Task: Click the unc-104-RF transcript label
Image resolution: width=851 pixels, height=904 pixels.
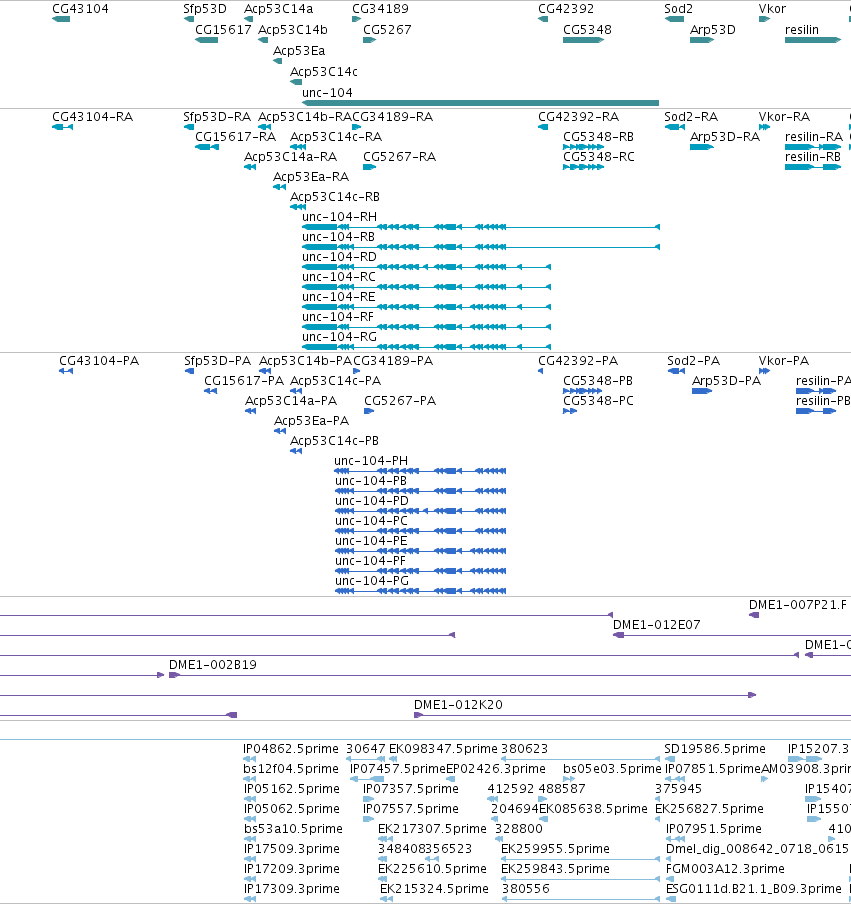Action: (x=338, y=317)
